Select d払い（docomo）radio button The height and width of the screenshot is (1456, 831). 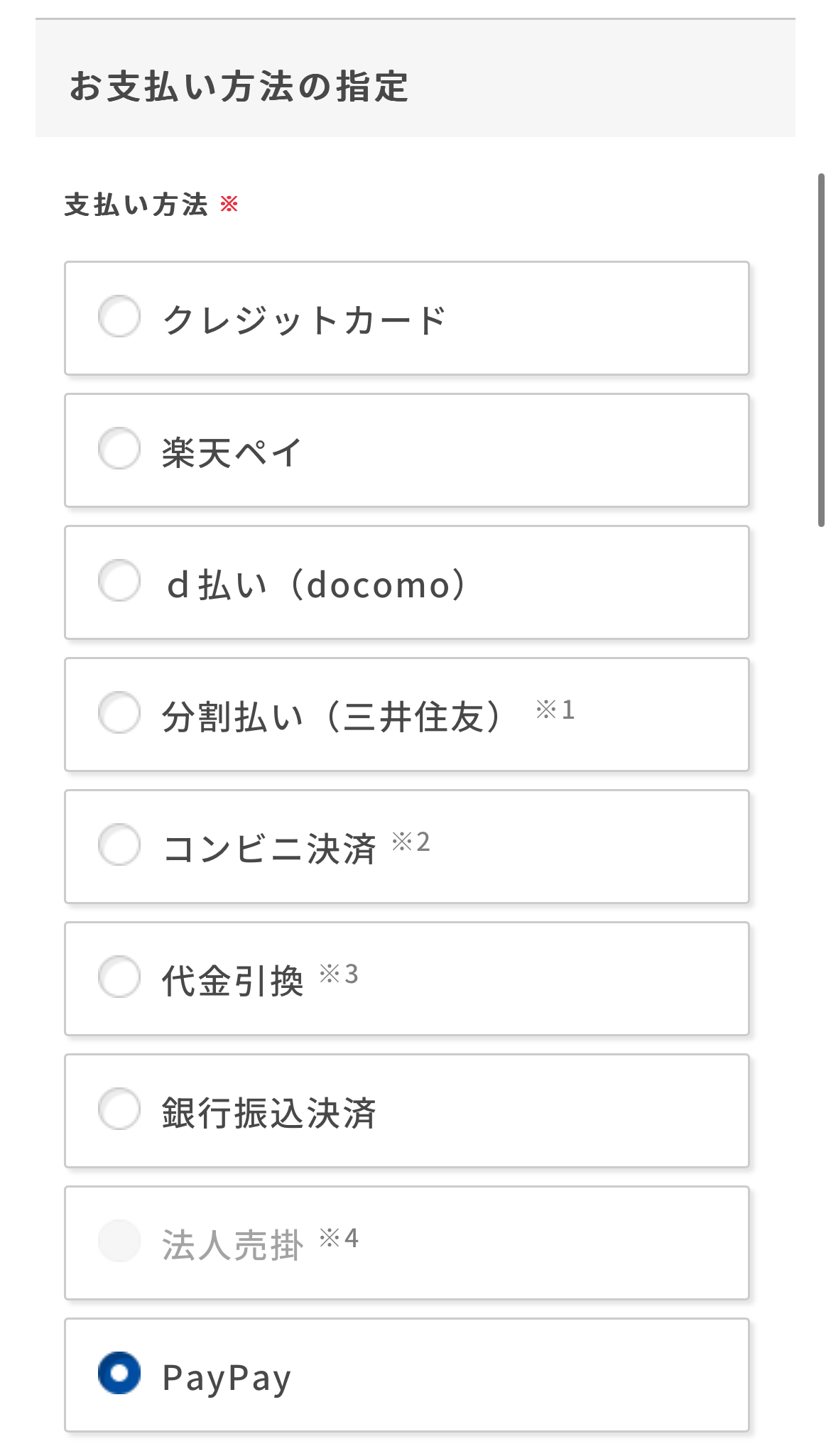(x=119, y=580)
